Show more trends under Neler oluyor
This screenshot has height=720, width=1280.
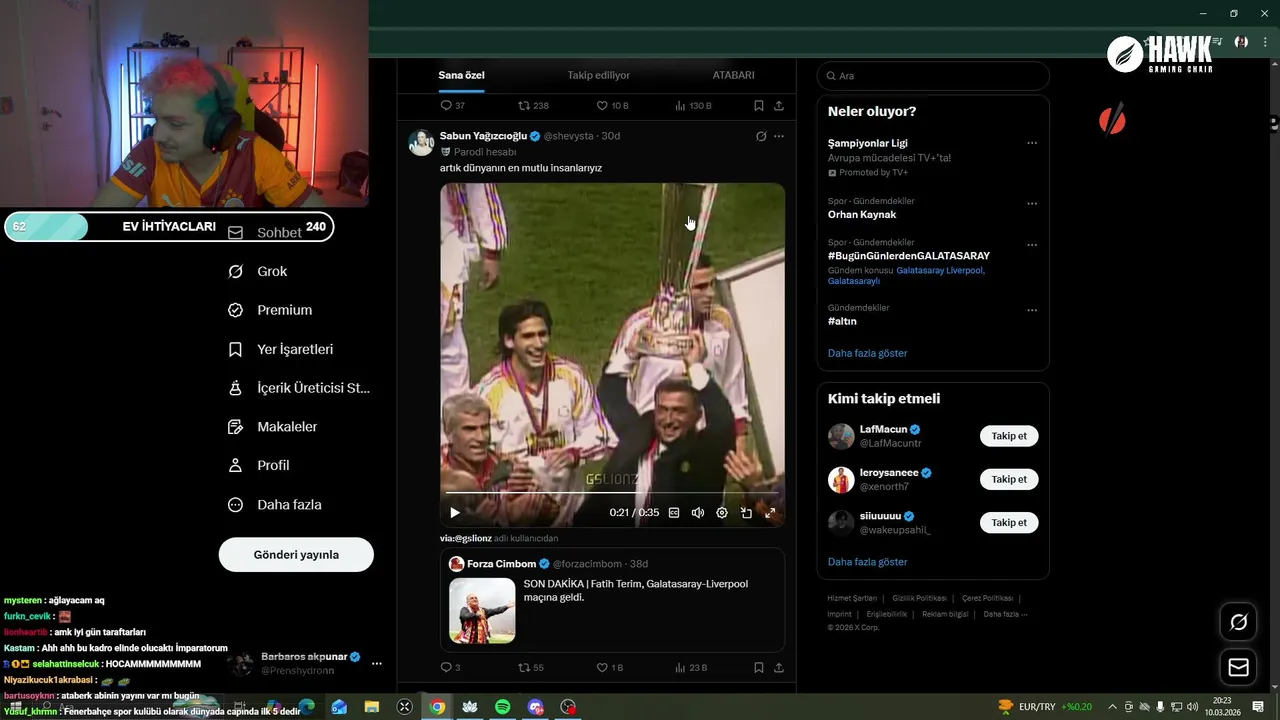867,353
